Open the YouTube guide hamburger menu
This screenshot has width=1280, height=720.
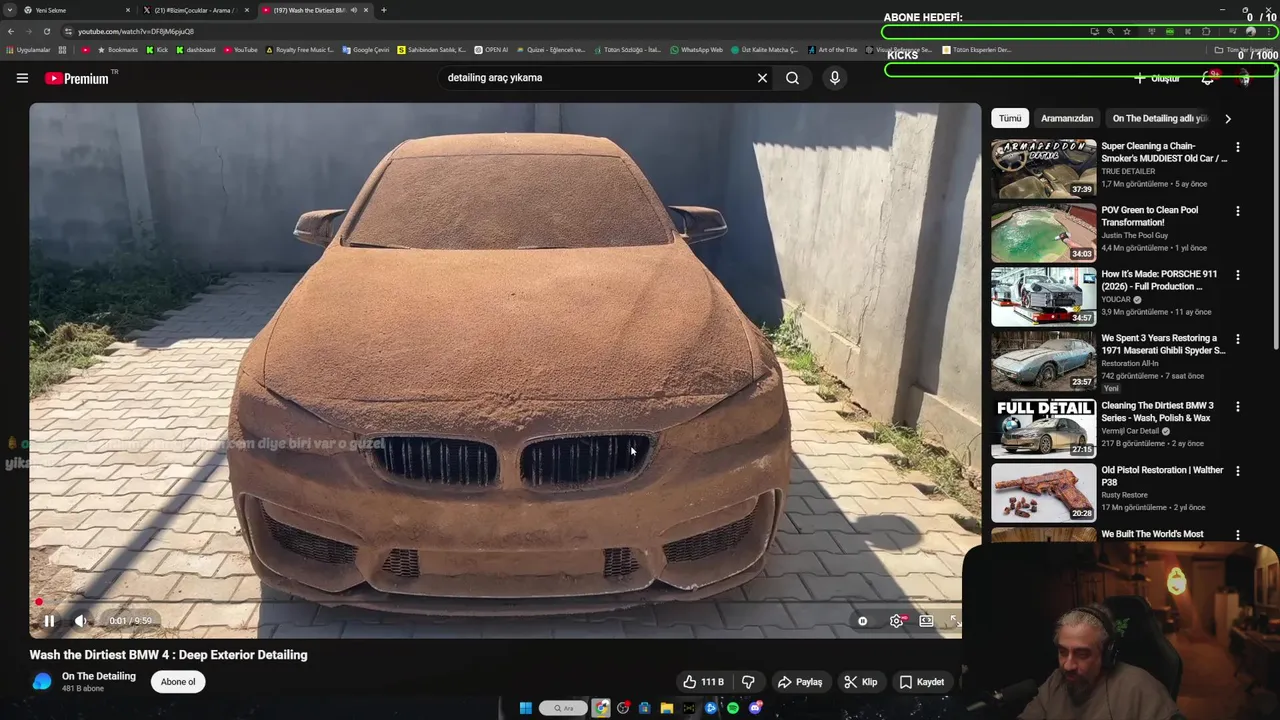(x=22, y=78)
